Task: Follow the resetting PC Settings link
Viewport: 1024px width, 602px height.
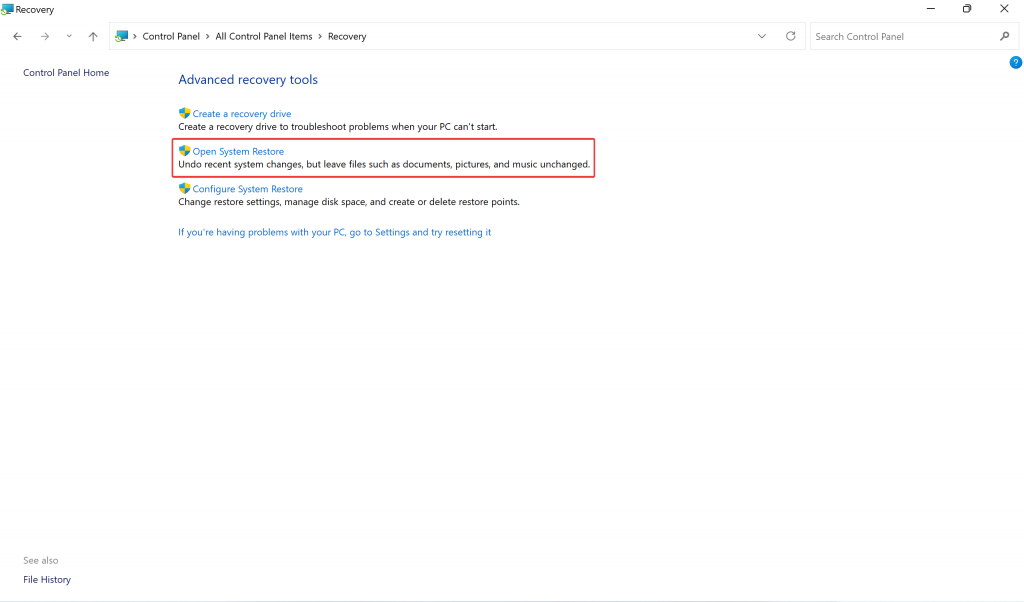Action: click(334, 232)
